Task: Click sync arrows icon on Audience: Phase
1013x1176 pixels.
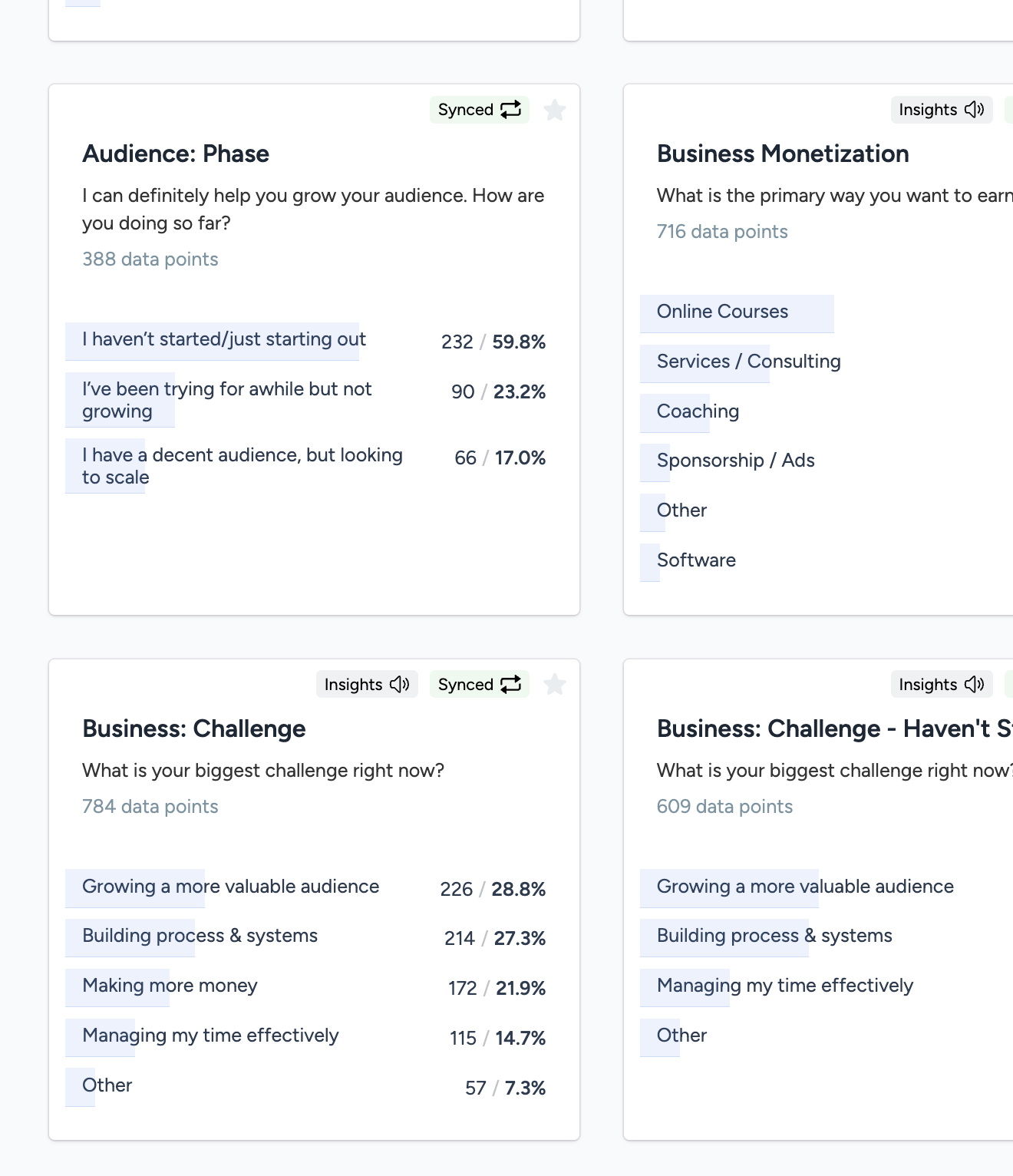Action: (x=511, y=110)
